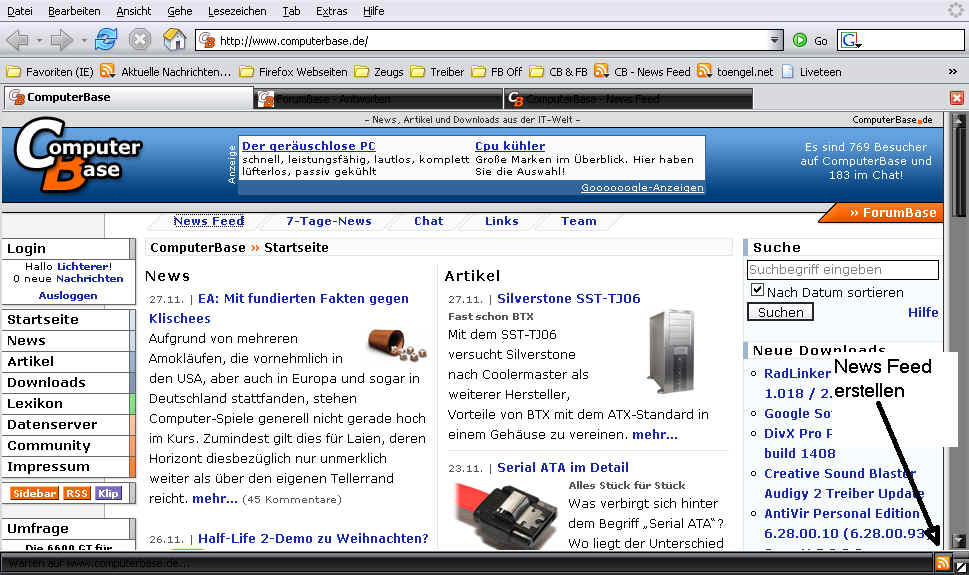The height and width of the screenshot is (575, 969).
Task: Click the purple Klip button
Action: [x=108, y=493]
